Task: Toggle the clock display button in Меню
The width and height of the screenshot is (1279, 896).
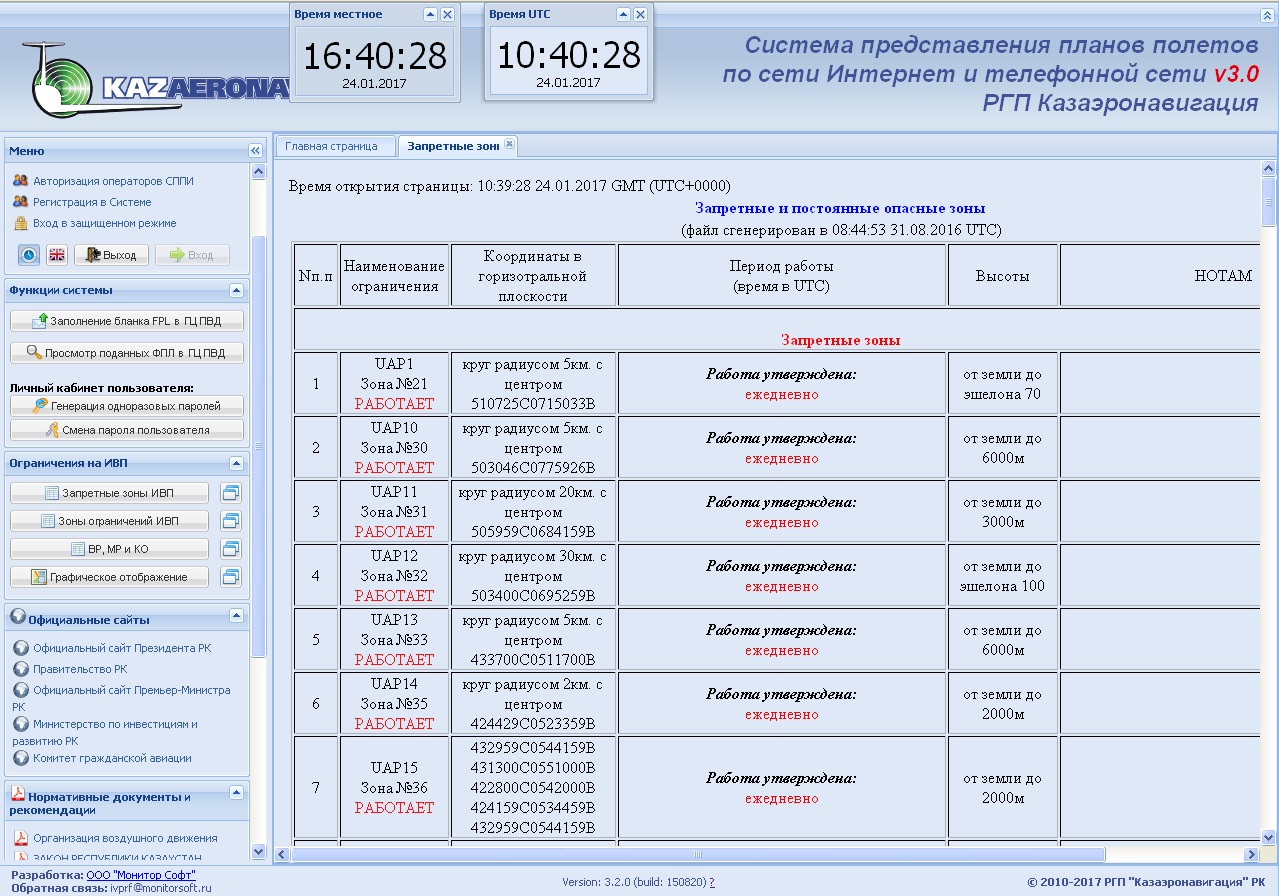Action: point(29,255)
